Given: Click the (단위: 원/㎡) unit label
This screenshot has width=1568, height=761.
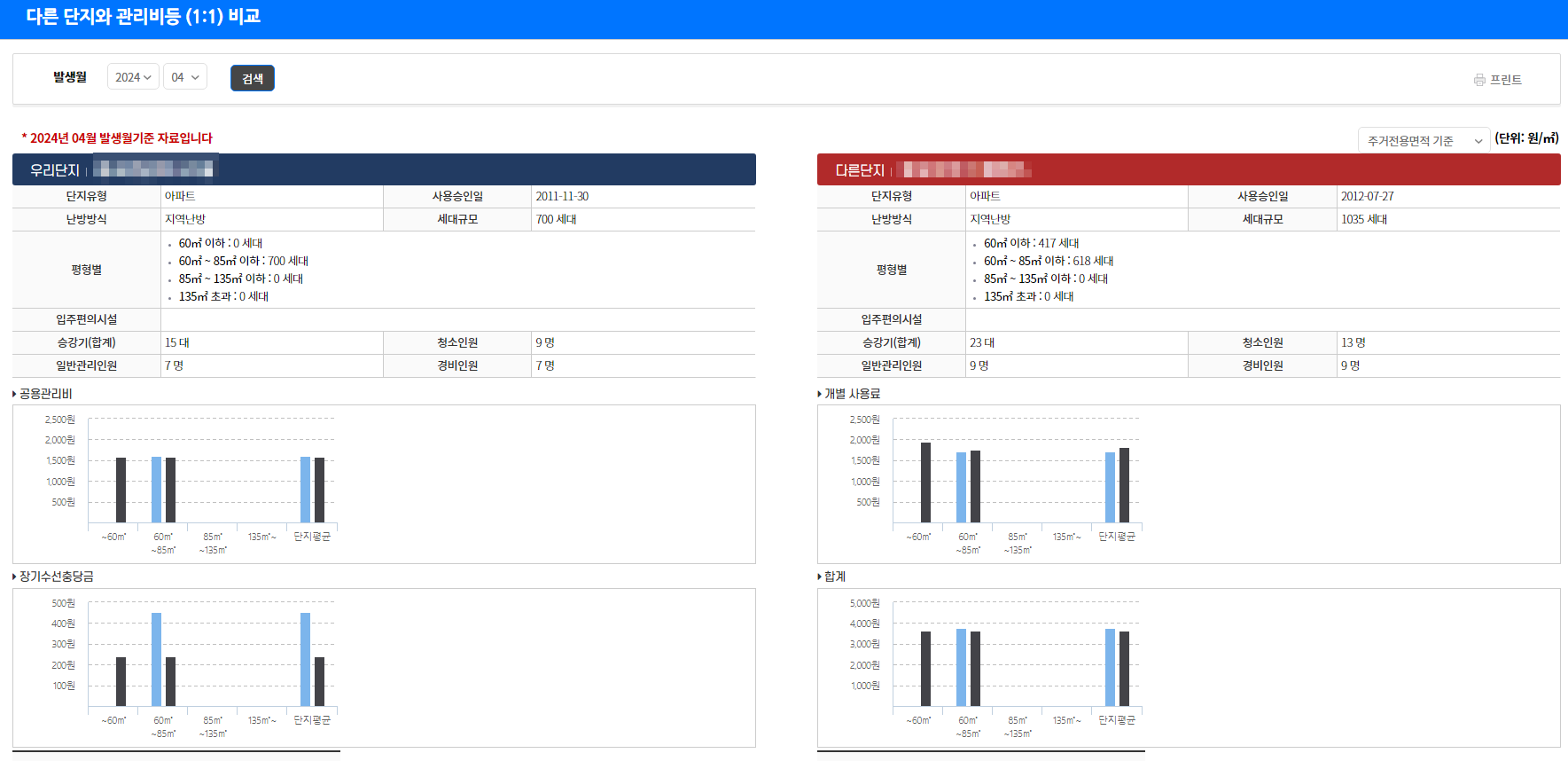Looking at the screenshot, I should click(x=1526, y=138).
